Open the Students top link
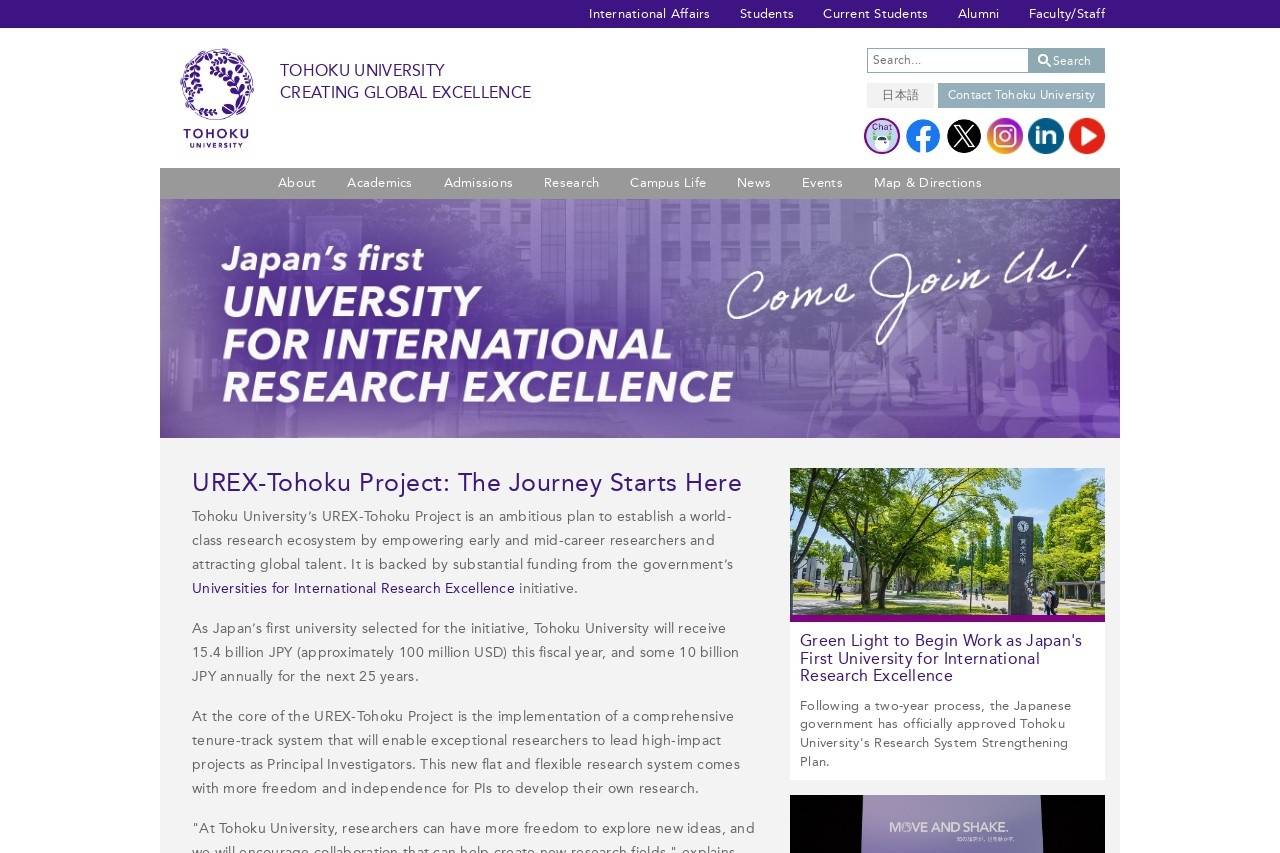This screenshot has width=1280, height=853. click(x=767, y=14)
